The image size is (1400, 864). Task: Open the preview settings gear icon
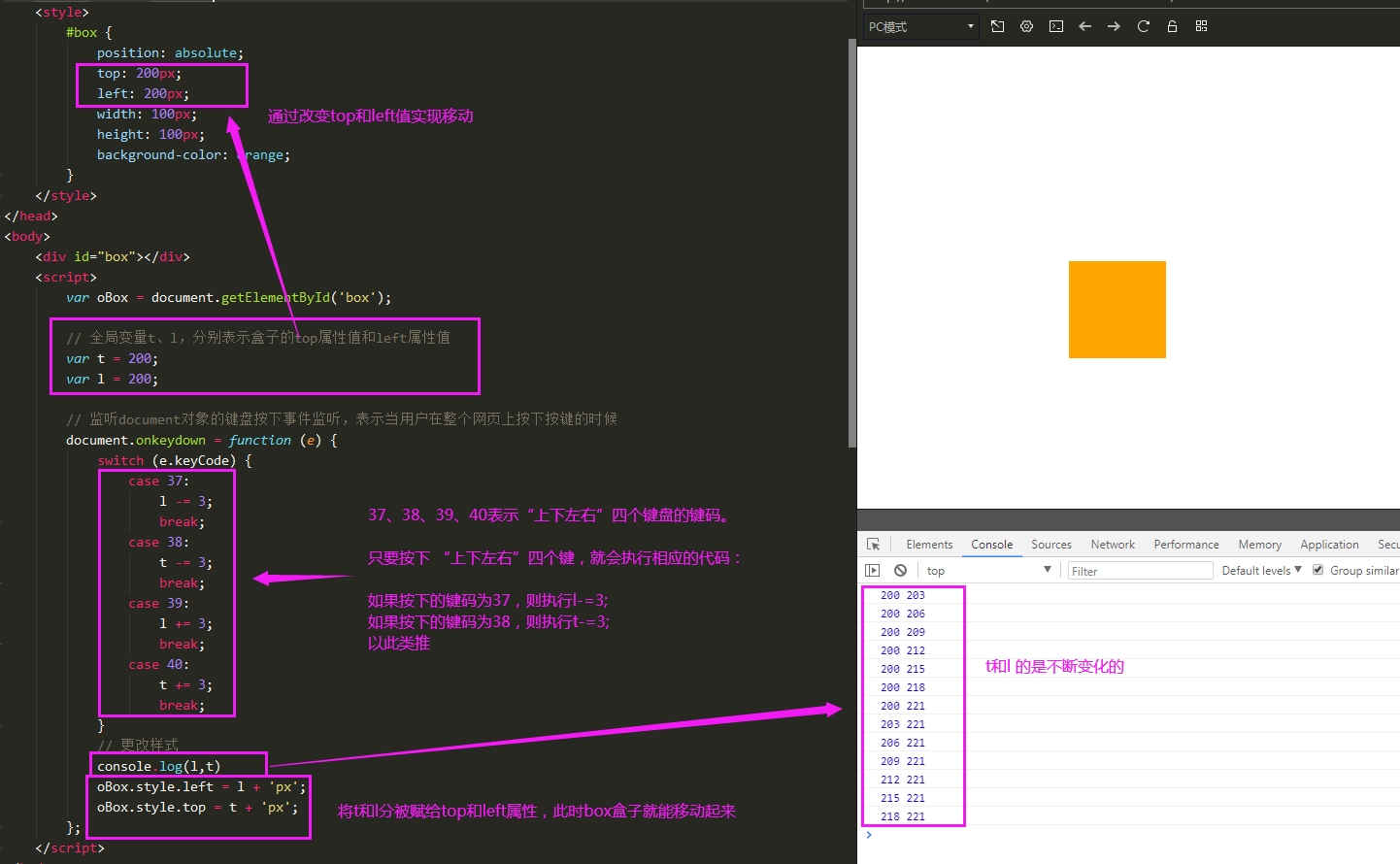[x=1026, y=26]
